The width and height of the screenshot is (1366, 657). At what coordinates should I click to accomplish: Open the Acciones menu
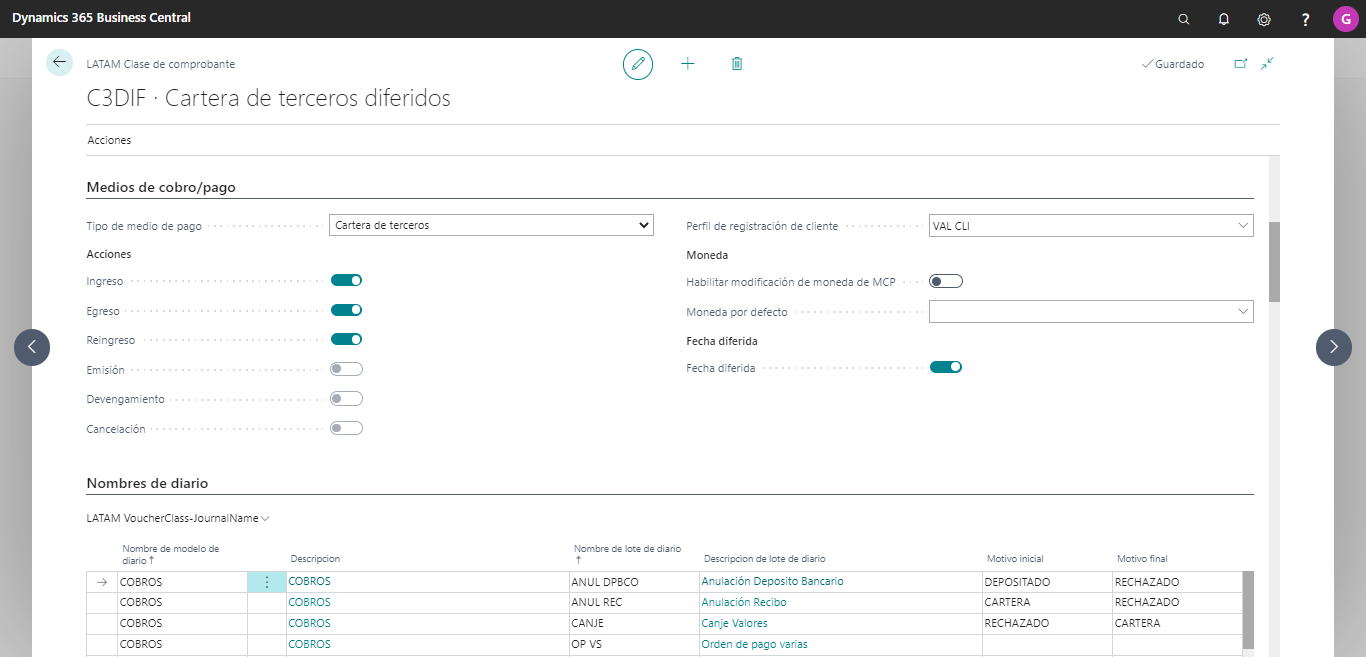tap(109, 140)
